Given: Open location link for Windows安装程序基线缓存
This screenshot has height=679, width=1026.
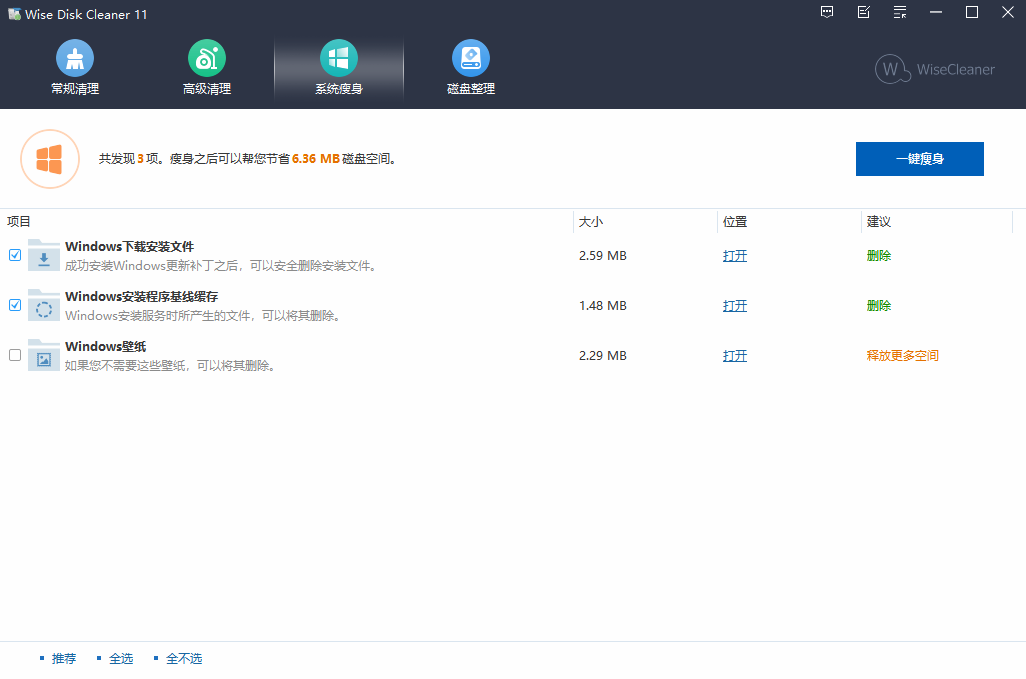Looking at the screenshot, I should click(x=735, y=305).
